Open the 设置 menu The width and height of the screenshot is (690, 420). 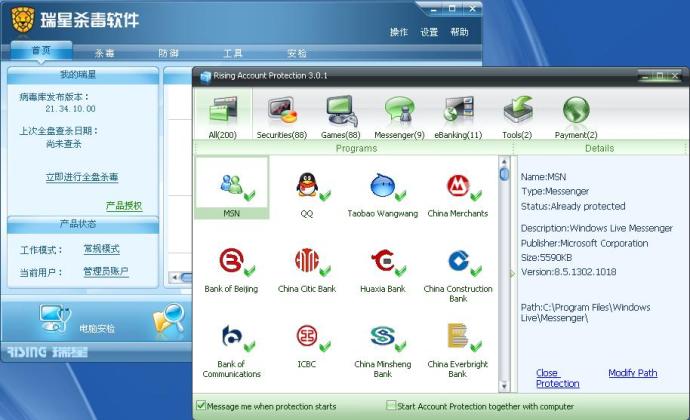pos(429,32)
